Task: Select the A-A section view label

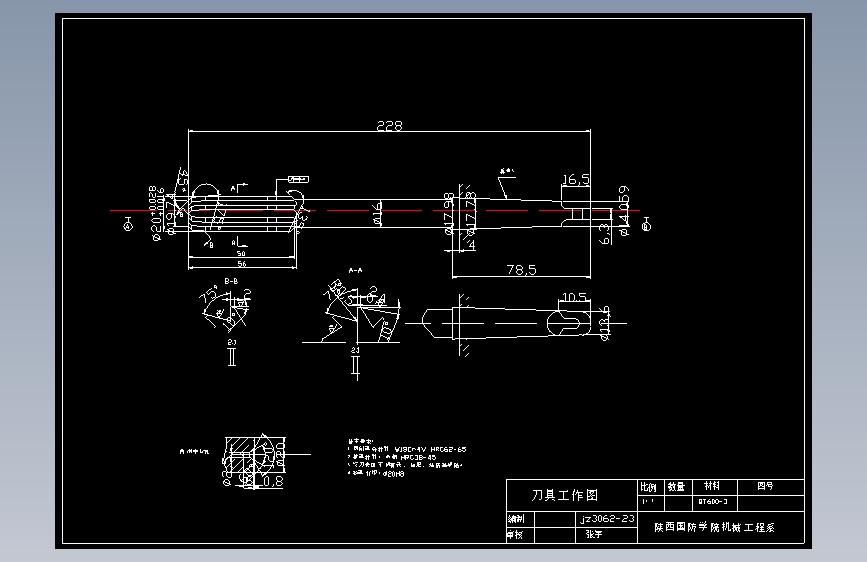Action: click(355, 270)
